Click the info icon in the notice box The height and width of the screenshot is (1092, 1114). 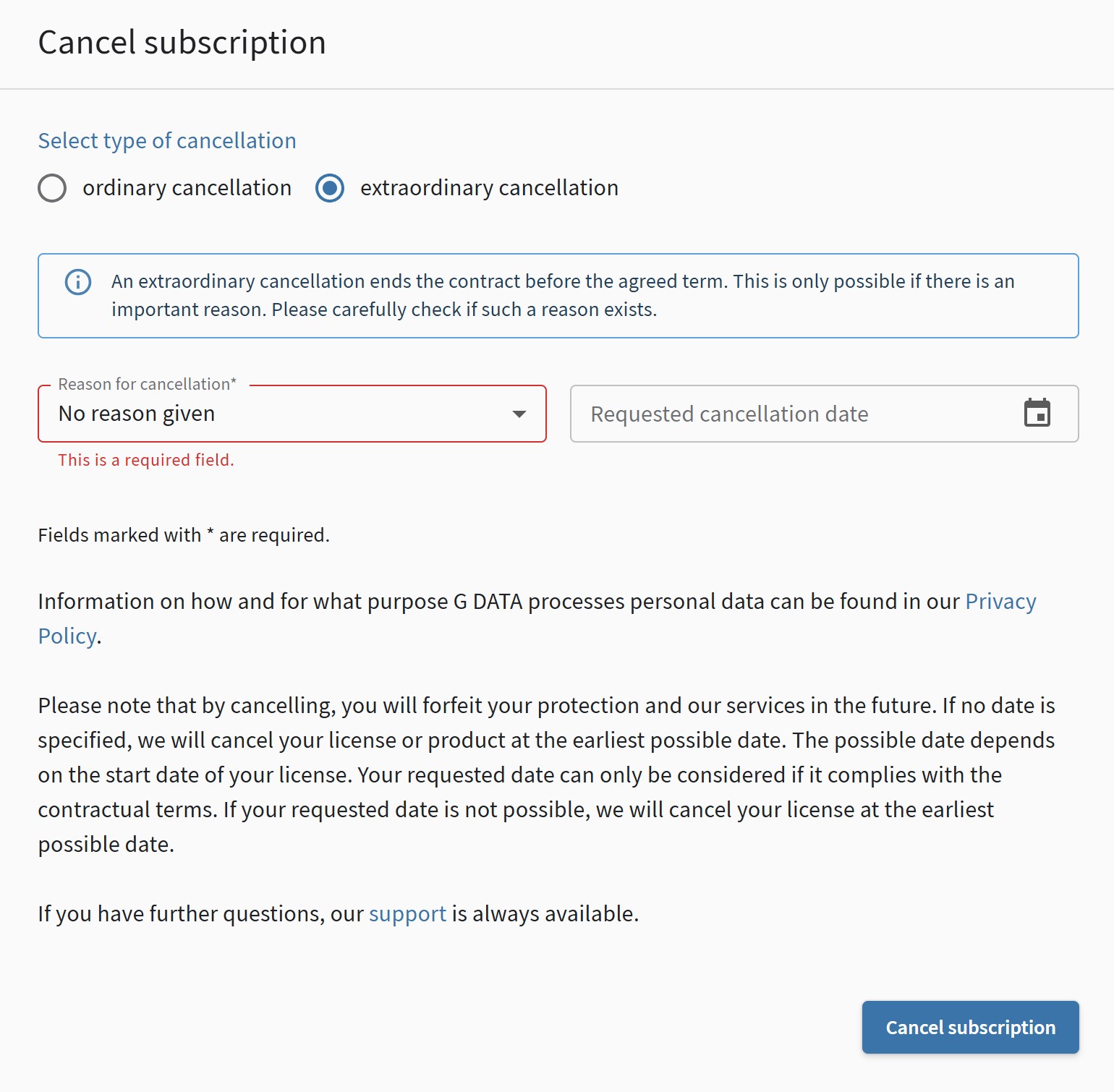point(78,281)
